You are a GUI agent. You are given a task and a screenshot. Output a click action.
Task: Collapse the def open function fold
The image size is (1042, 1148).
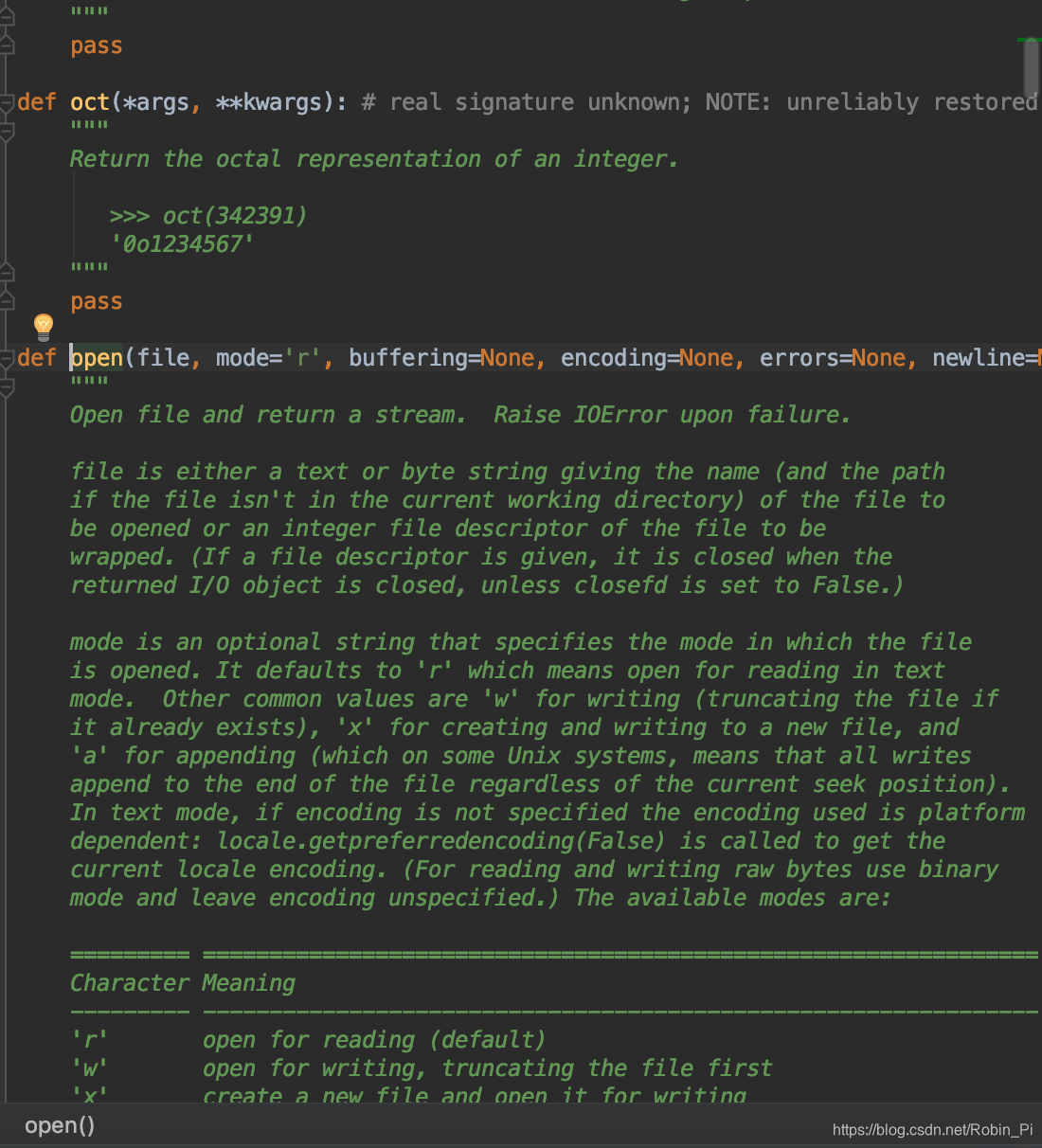(7, 358)
